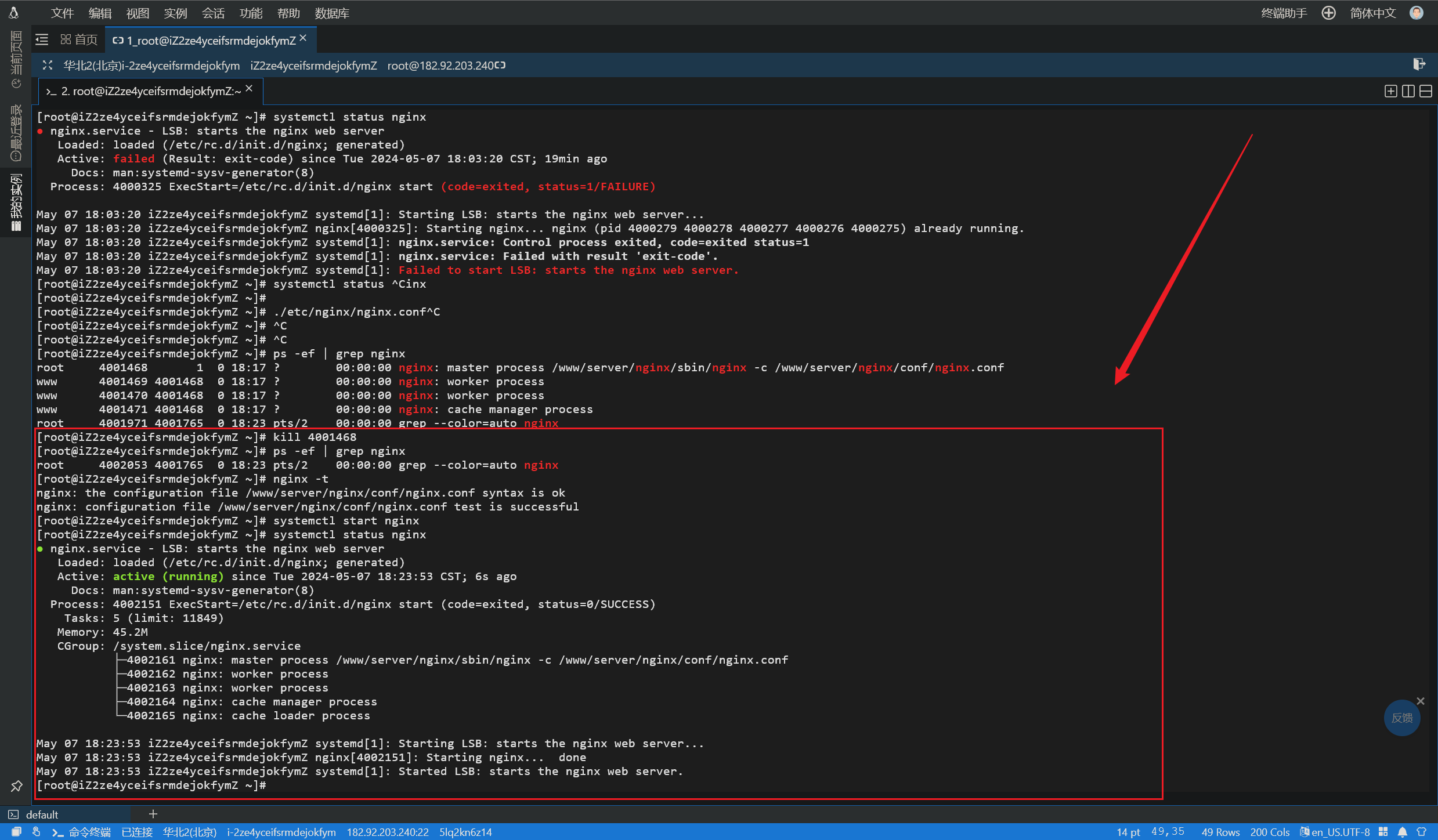This screenshot has height=840, width=1438.
Task: Open the 视图 menu
Action: 138,13
